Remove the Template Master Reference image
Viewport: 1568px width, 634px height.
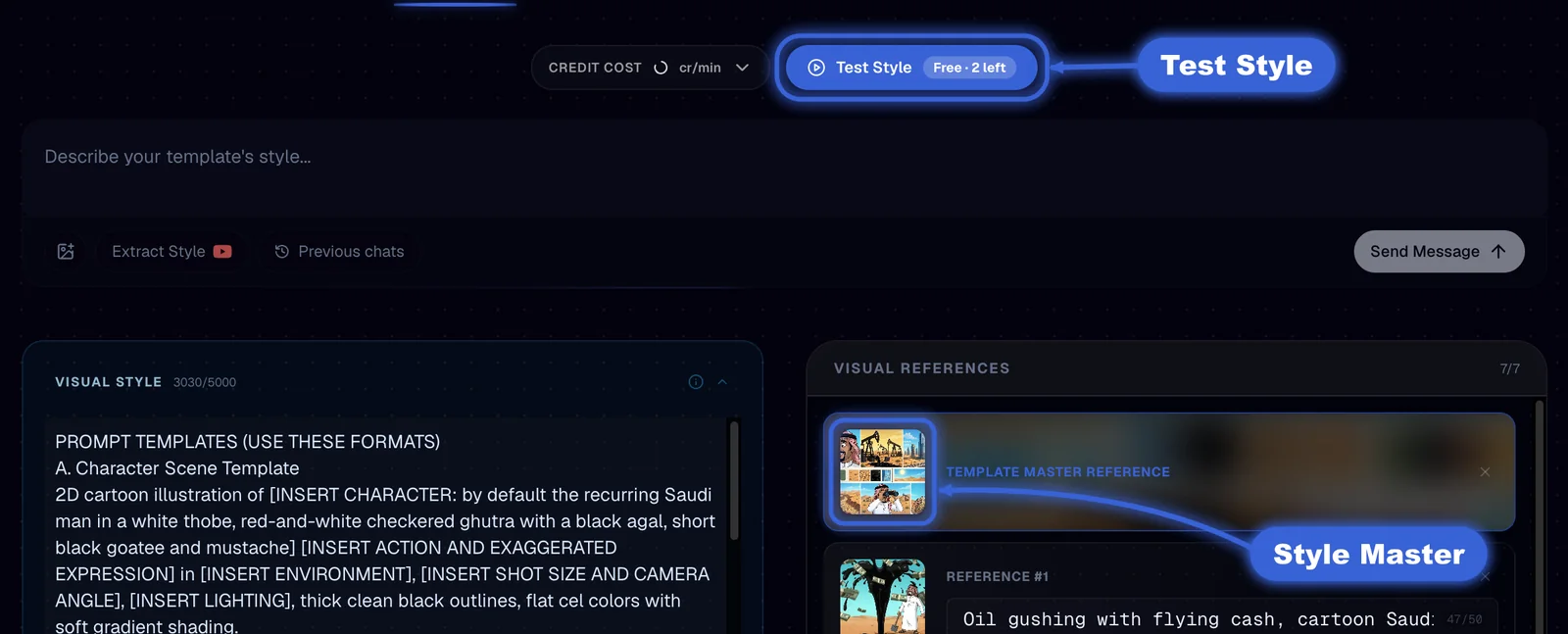click(1485, 472)
